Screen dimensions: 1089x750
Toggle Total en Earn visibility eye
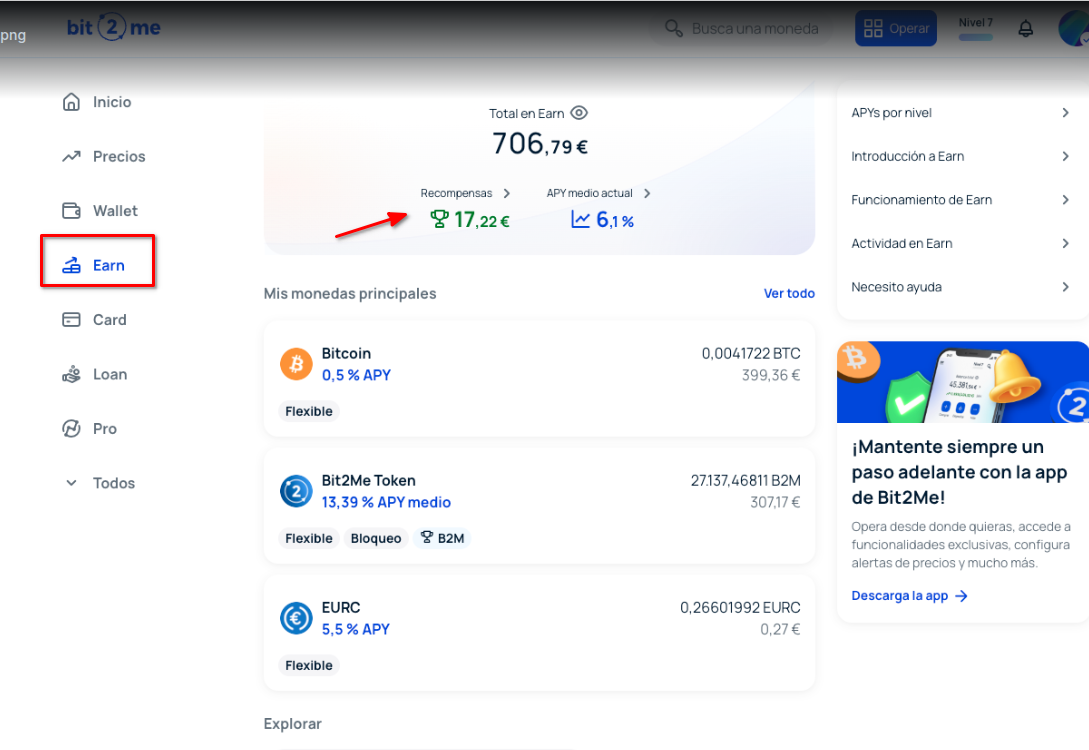[x=579, y=112]
